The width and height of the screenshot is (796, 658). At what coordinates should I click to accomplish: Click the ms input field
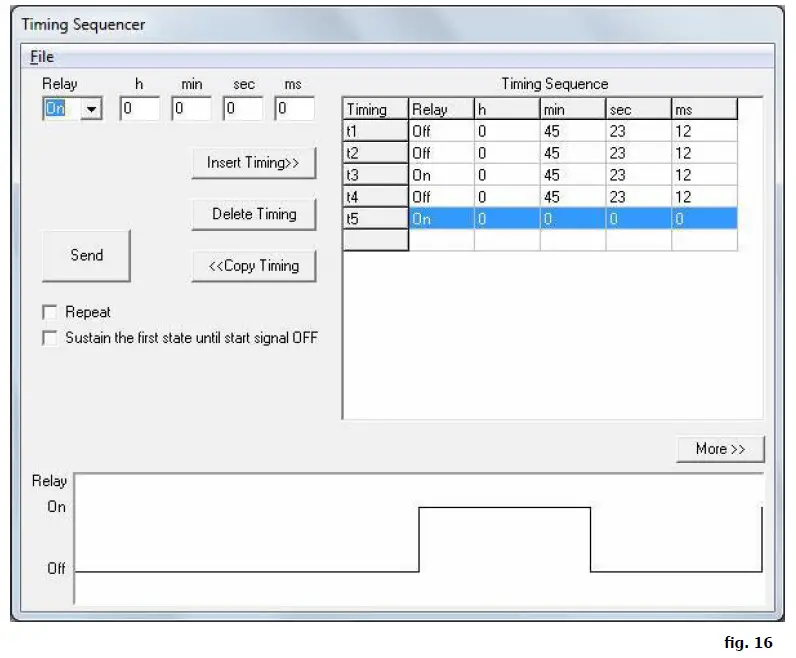[x=295, y=109]
